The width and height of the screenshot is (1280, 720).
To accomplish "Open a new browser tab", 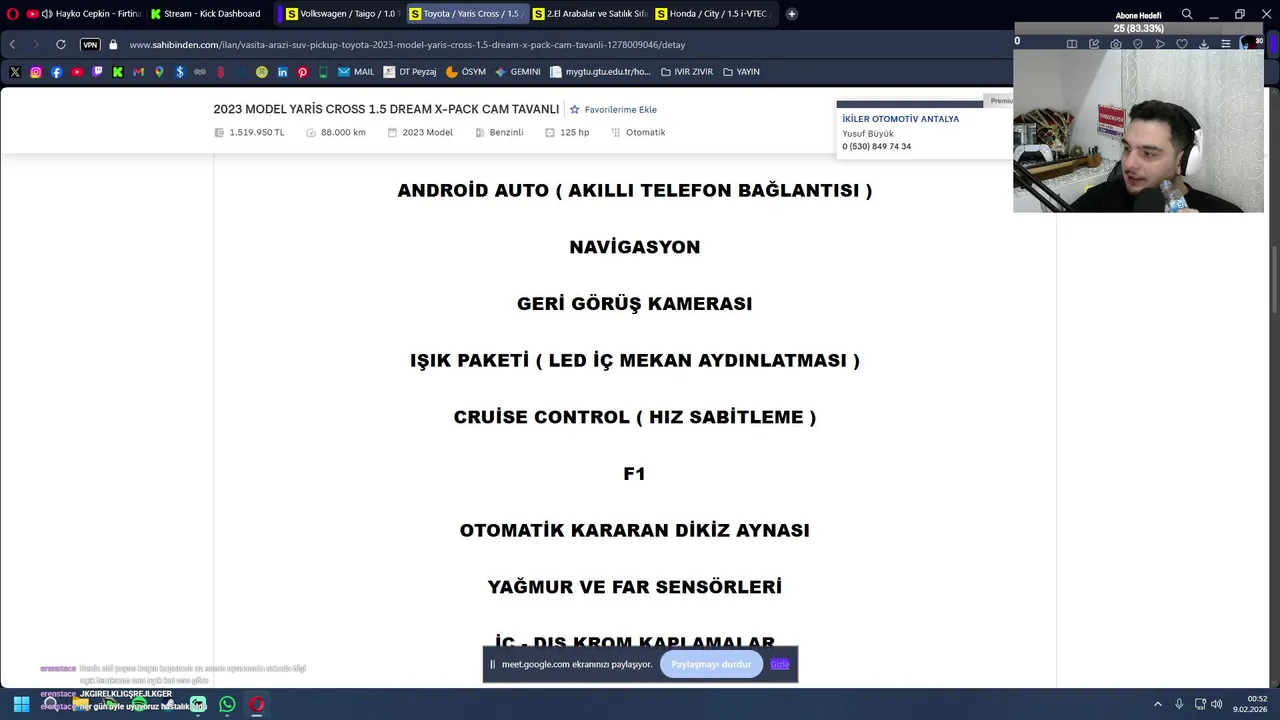I will [x=792, y=14].
